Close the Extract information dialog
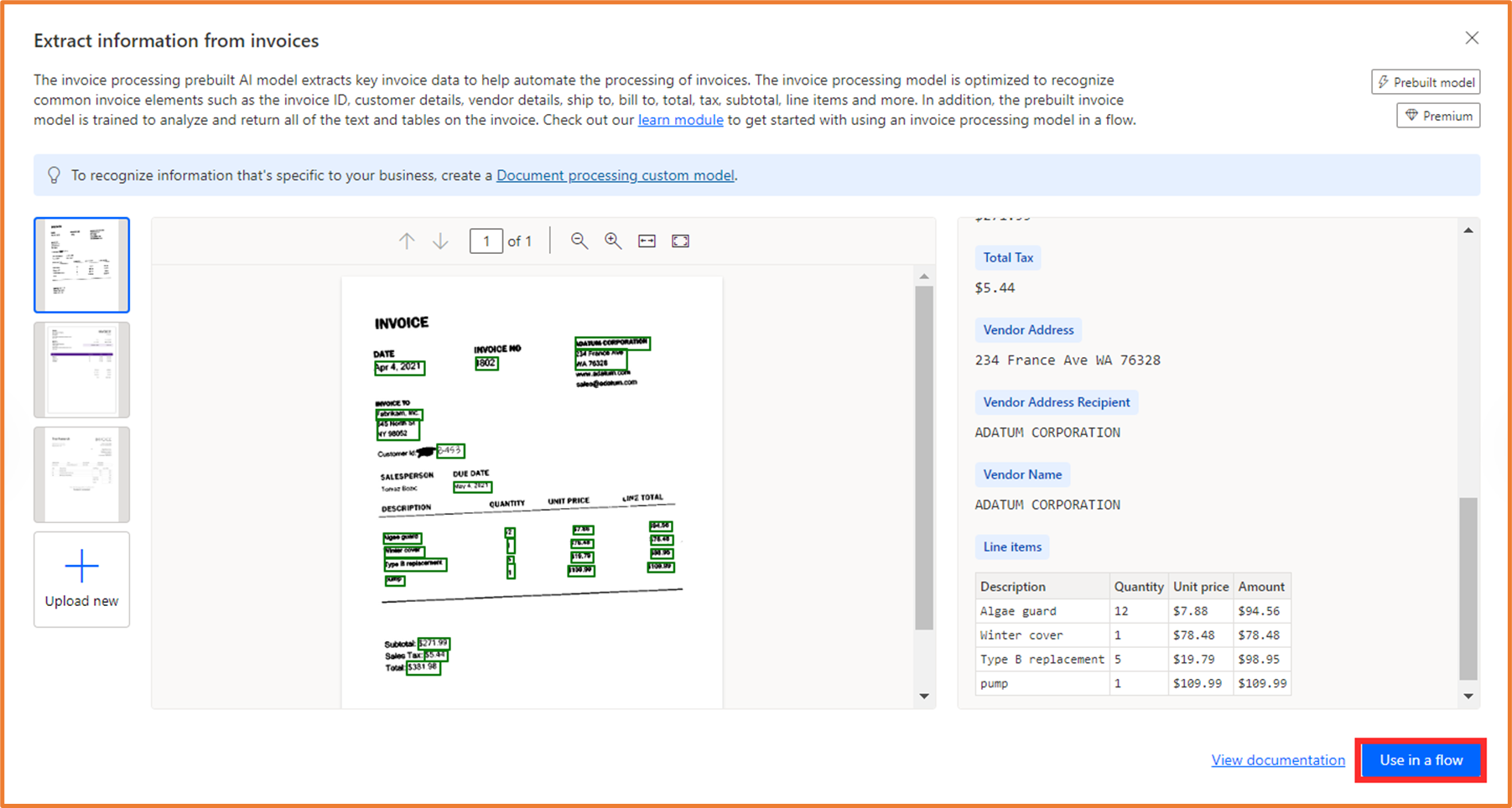Viewport: 1512px width, 808px height. [1472, 38]
